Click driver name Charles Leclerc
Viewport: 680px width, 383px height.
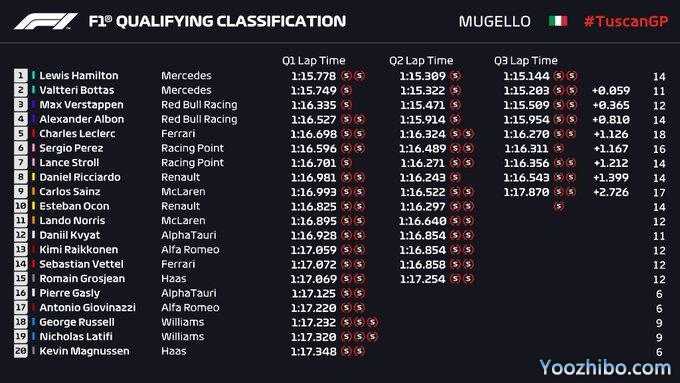[x=77, y=134]
